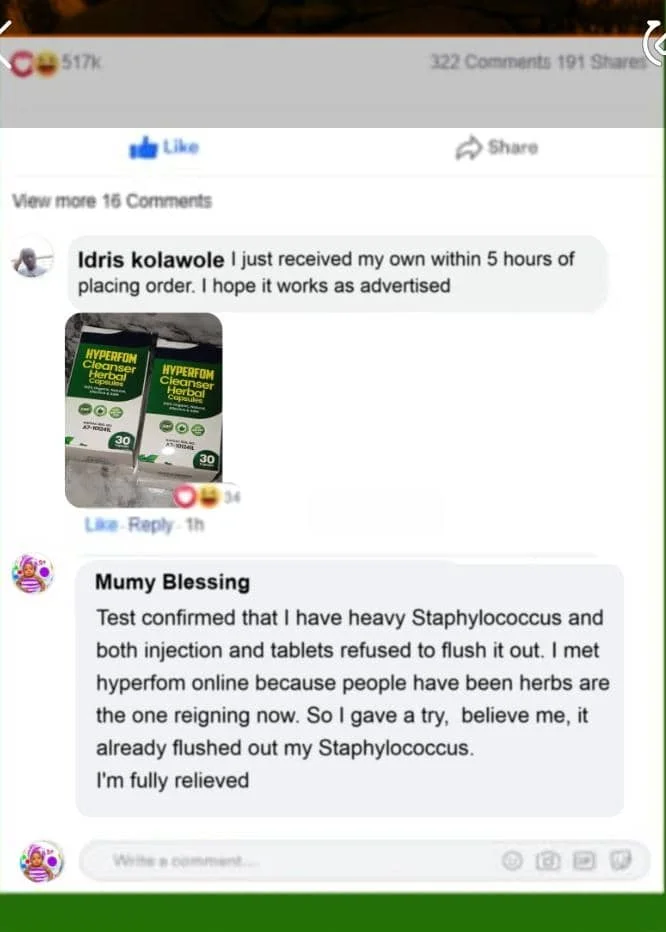Click Idris kolawole's avatar picture
This screenshot has width=666, height=932.
pos(33,257)
